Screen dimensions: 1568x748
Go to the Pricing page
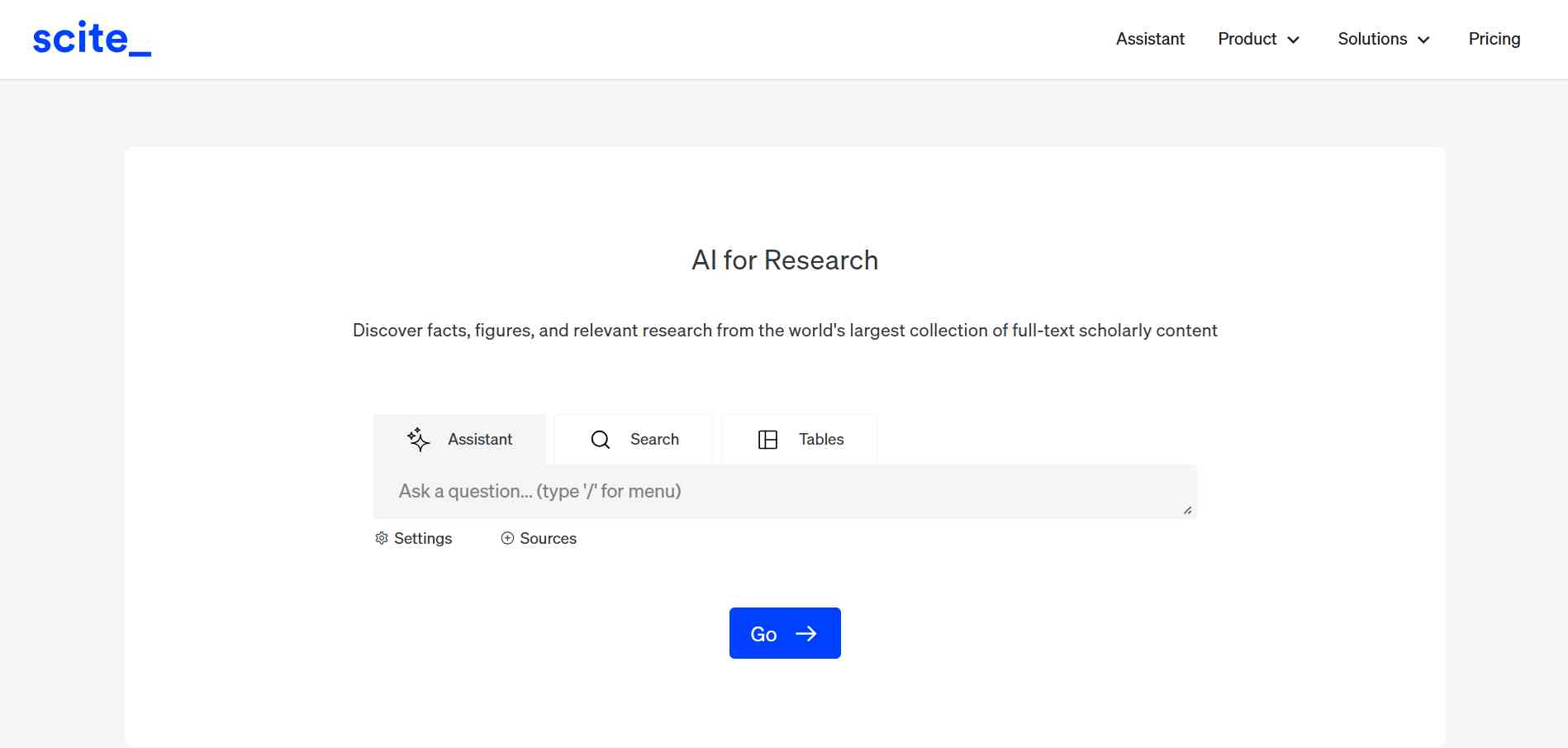pyautogui.click(x=1494, y=39)
